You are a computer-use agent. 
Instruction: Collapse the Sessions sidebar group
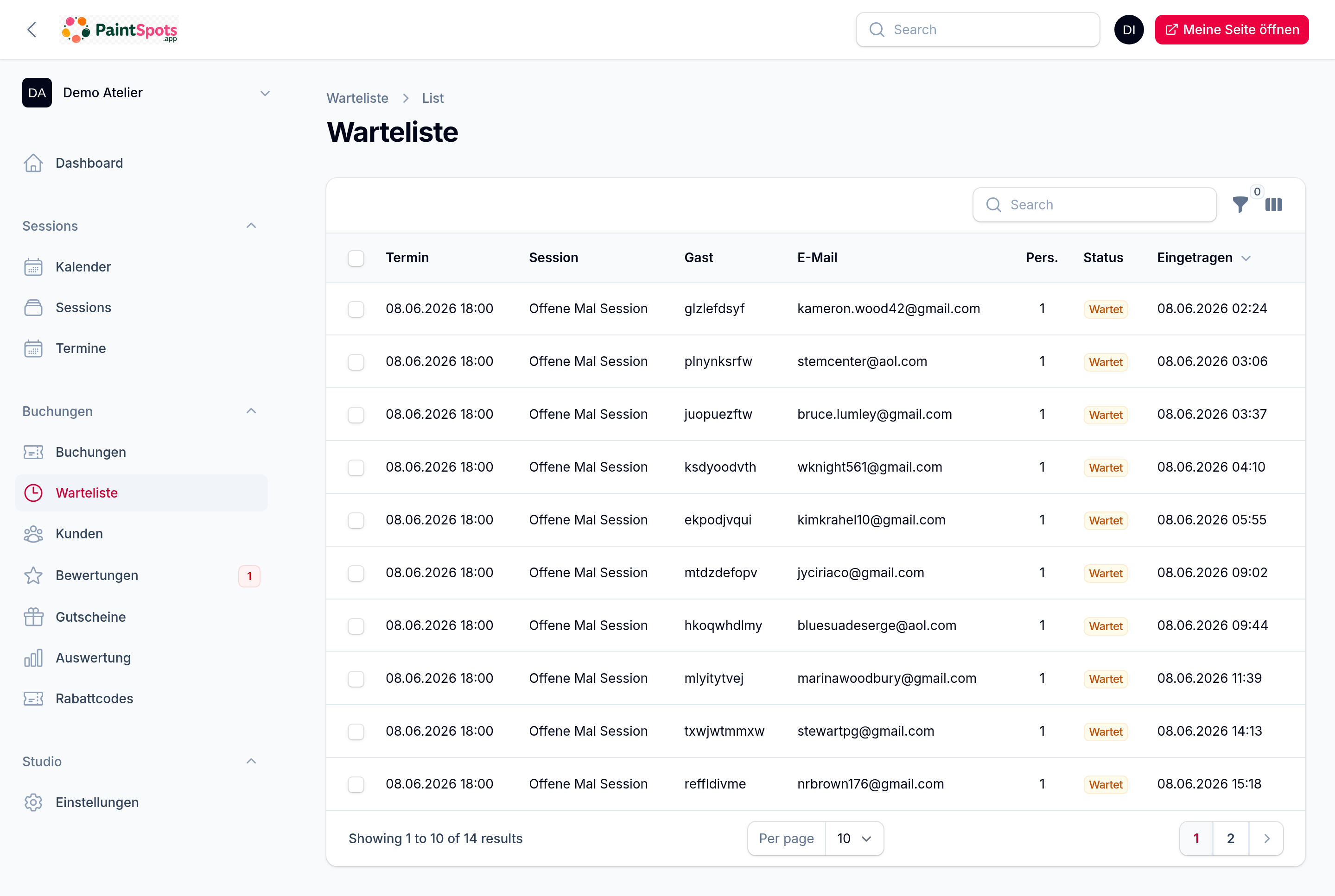tap(251, 226)
